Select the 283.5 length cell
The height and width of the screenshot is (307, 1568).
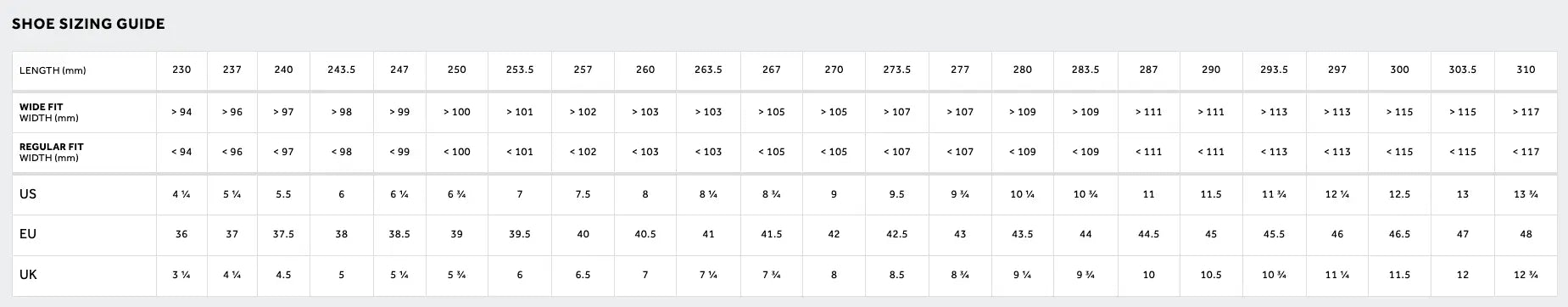pyautogui.click(x=1085, y=70)
